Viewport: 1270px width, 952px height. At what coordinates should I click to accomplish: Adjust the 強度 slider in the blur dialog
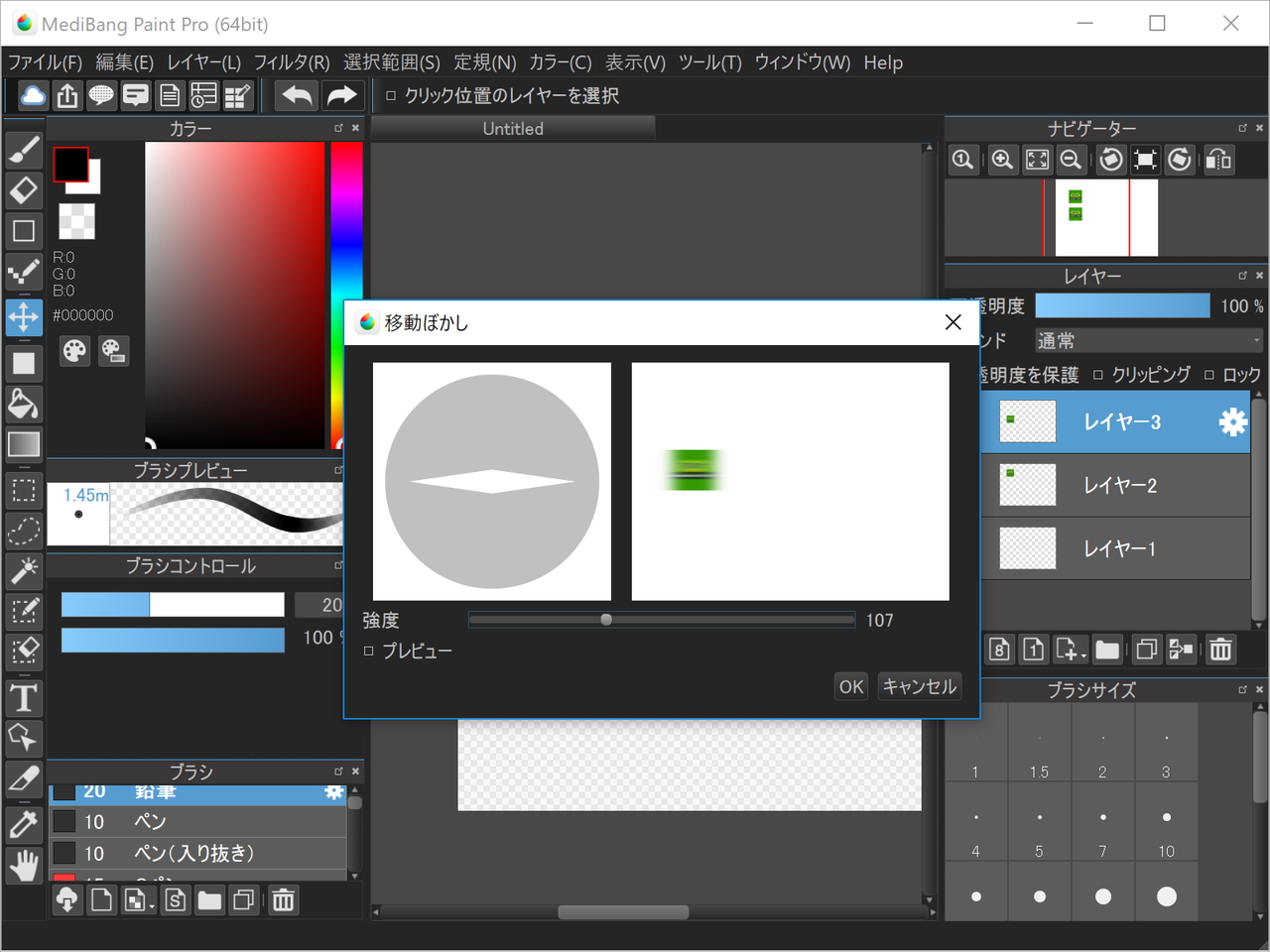(662, 620)
